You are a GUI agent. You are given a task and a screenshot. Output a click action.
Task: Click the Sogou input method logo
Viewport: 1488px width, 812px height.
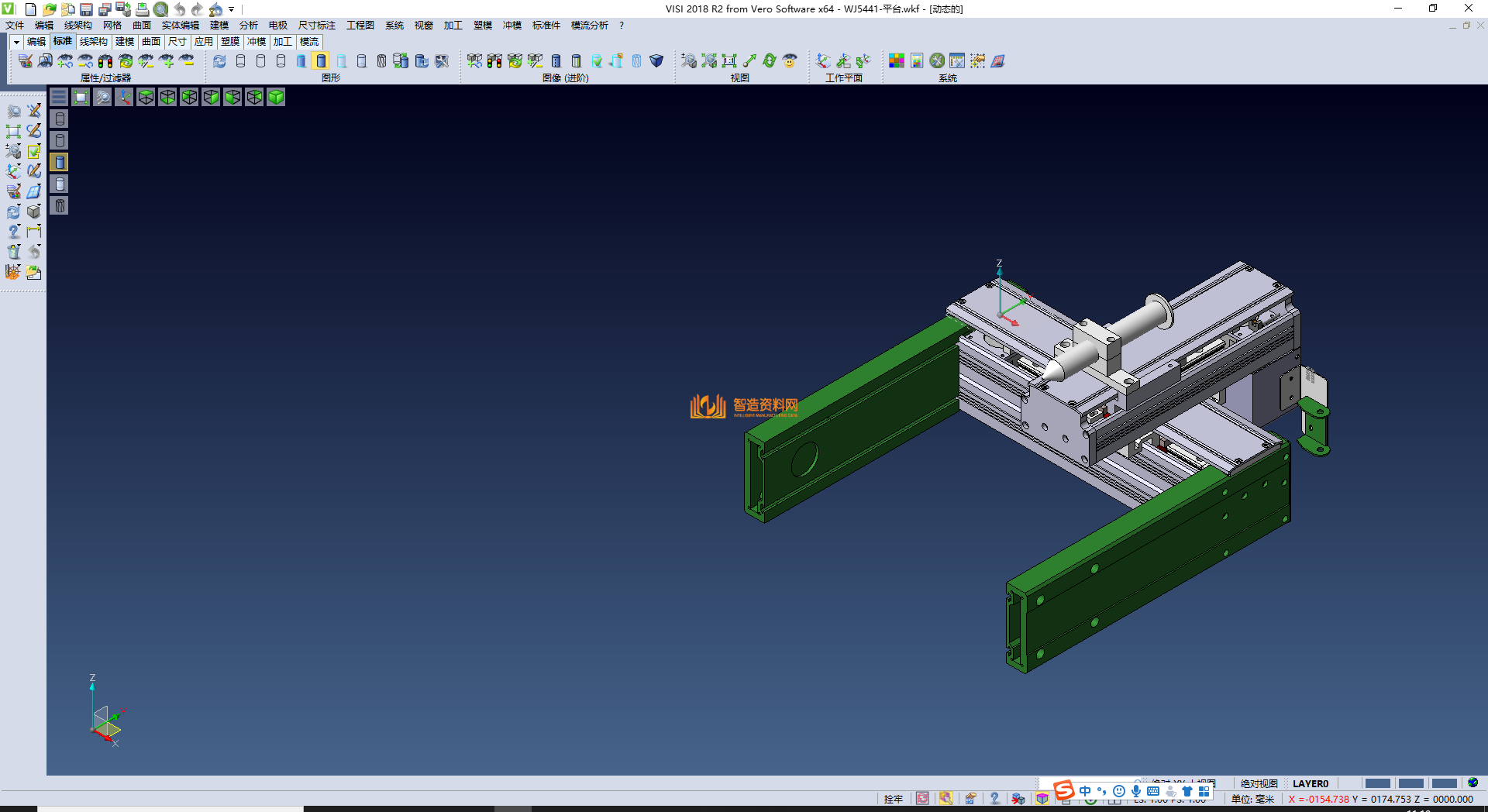pyautogui.click(x=1064, y=790)
